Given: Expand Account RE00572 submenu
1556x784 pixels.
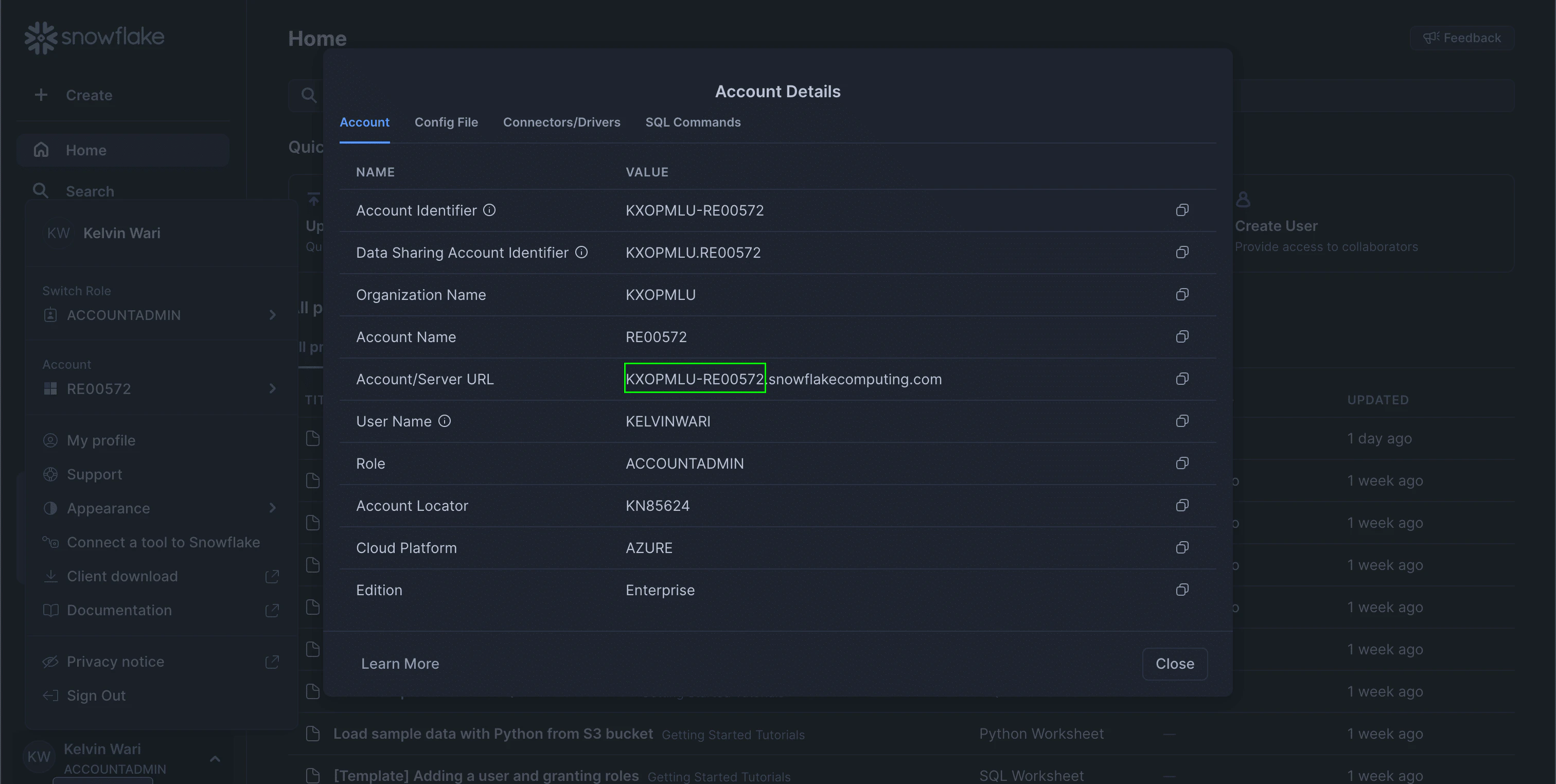Looking at the screenshot, I should (x=160, y=389).
